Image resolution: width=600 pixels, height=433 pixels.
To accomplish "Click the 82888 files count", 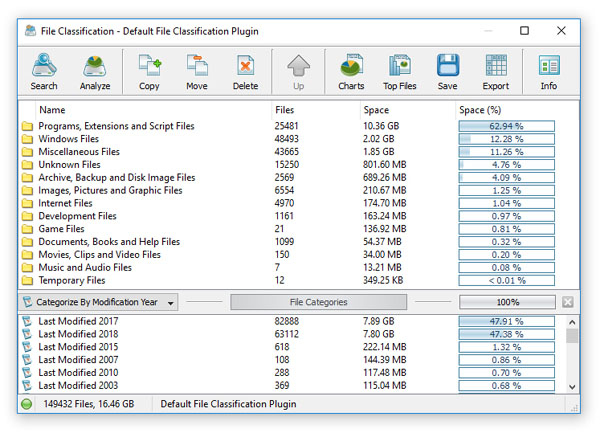I will click(x=286, y=321).
